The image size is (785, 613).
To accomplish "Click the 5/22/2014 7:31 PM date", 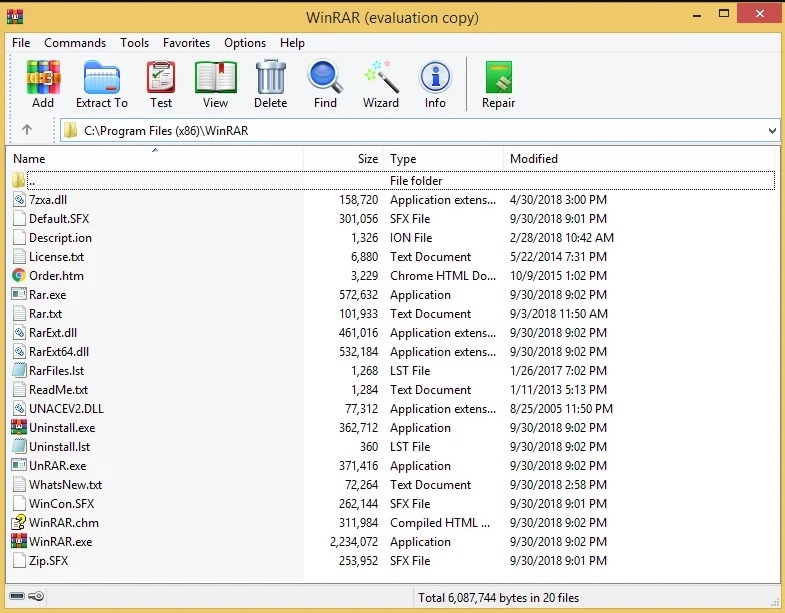I will point(558,256).
